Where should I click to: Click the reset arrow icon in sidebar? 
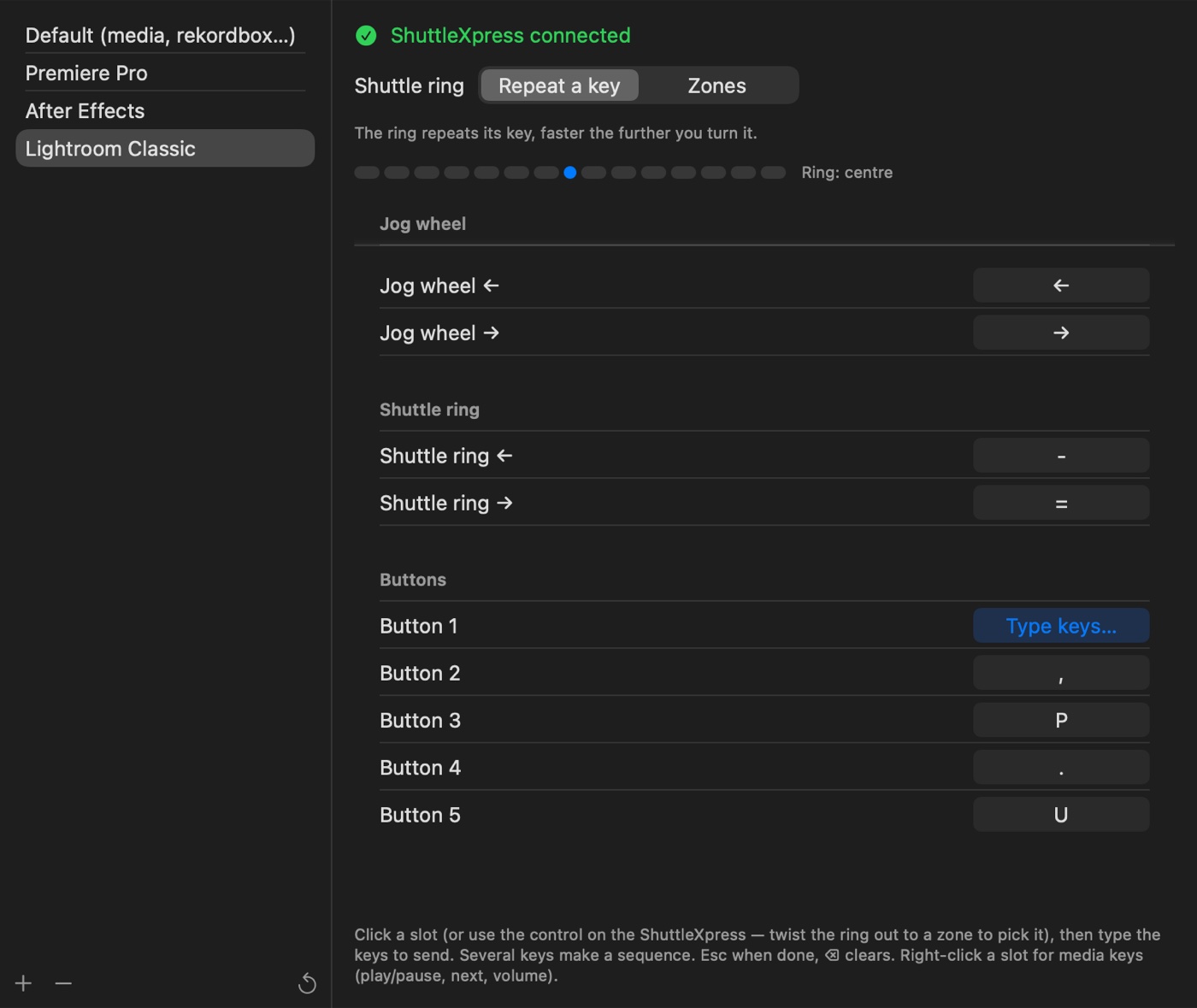[x=307, y=984]
